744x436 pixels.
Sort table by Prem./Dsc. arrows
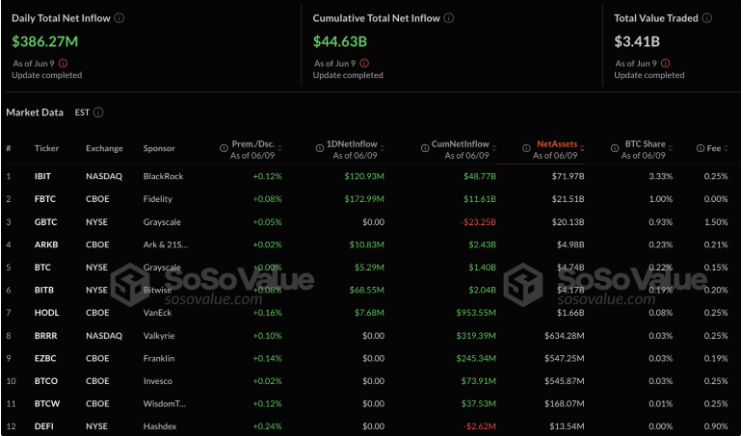pyautogui.click(x=279, y=148)
